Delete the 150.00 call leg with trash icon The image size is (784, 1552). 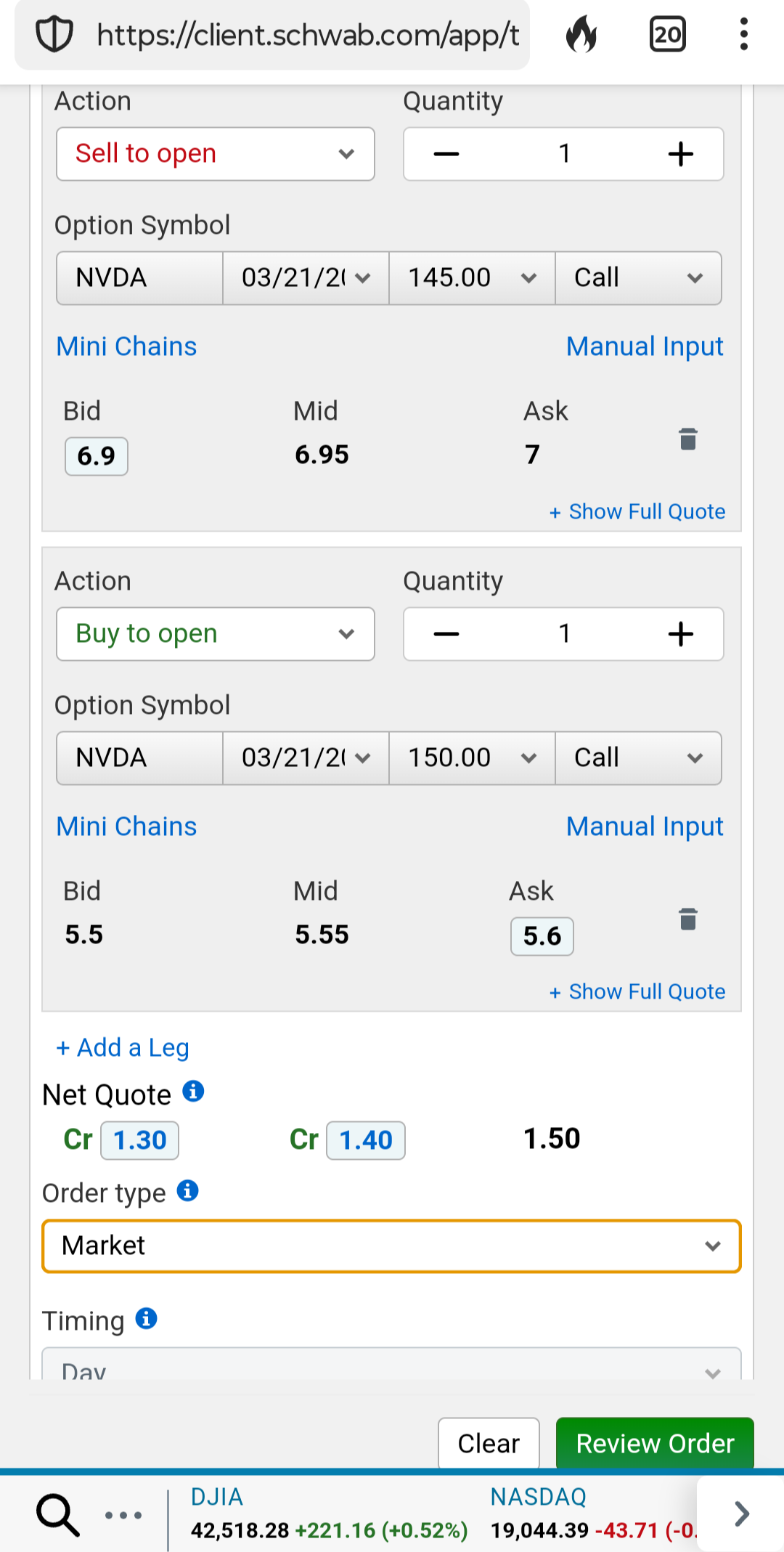point(687,919)
